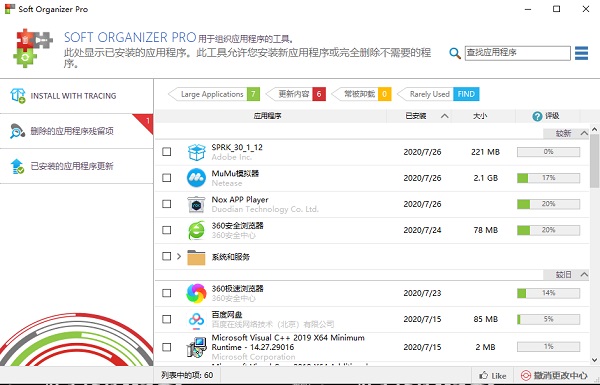Image resolution: width=600 pixels, height=385 pixels.
Task: Expand the 系统和服务 group arrow
Action: point(179,256)
